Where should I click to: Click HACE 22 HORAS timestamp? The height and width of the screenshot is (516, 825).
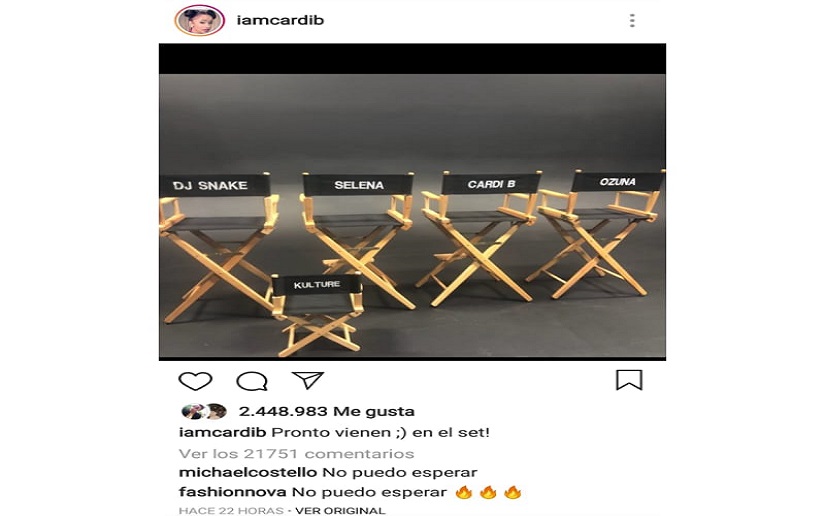231,510
